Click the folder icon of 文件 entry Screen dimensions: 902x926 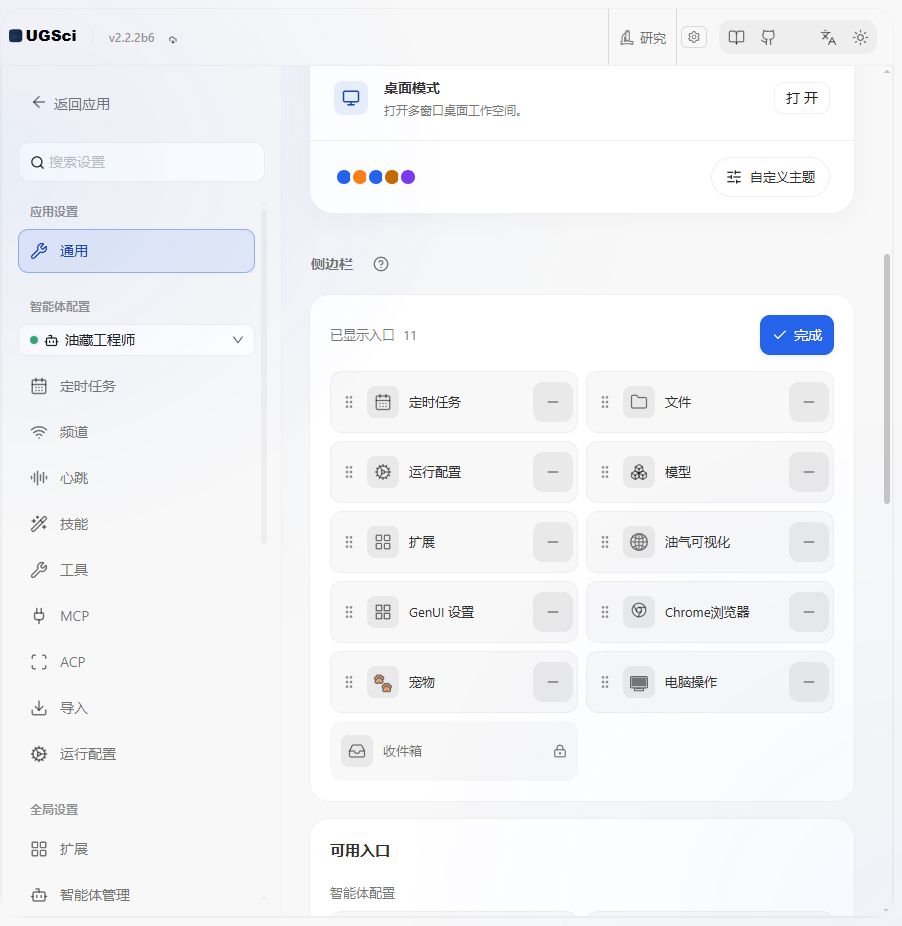(x=639, y=402)
